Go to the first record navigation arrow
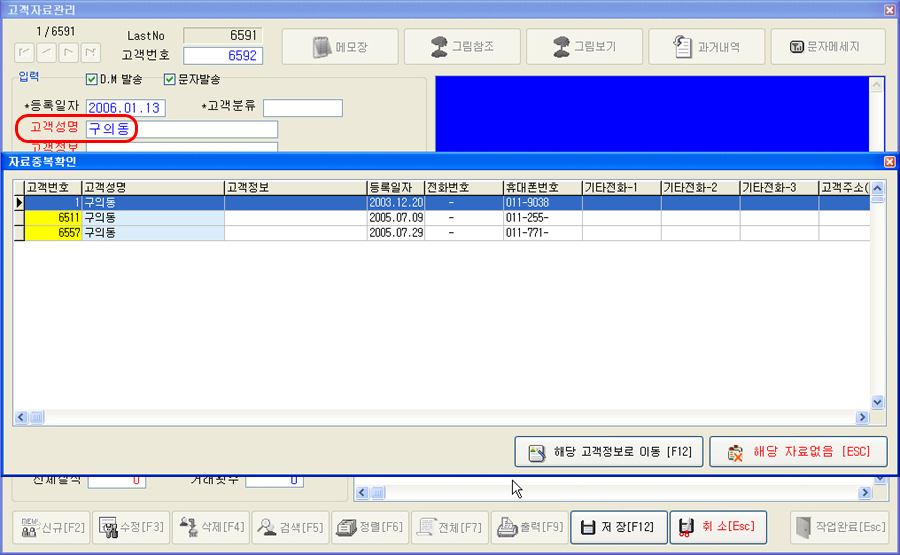900x555 pixels. tap(25, 52)
